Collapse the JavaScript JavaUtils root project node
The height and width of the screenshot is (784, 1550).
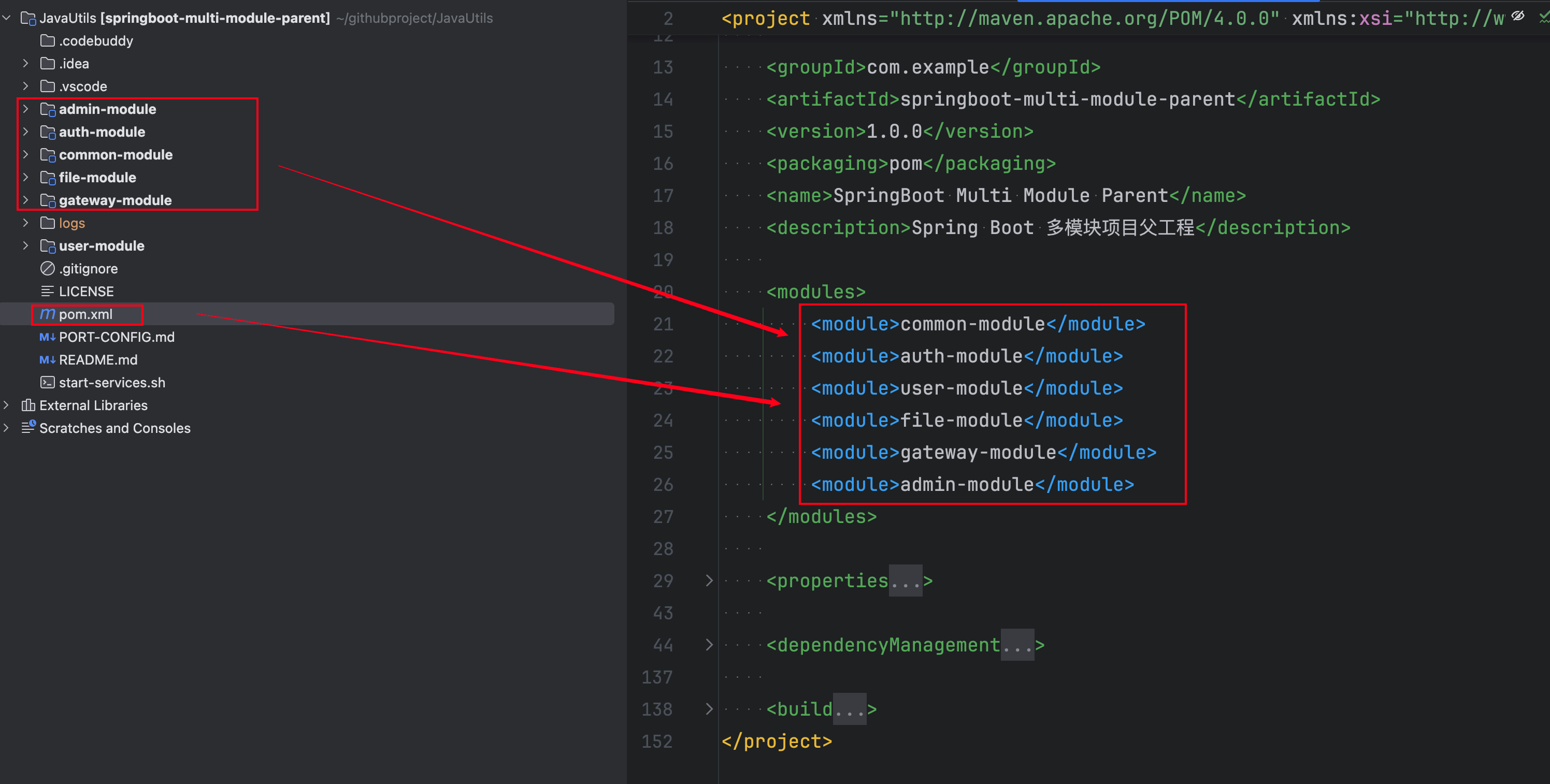tap(7, 18)
